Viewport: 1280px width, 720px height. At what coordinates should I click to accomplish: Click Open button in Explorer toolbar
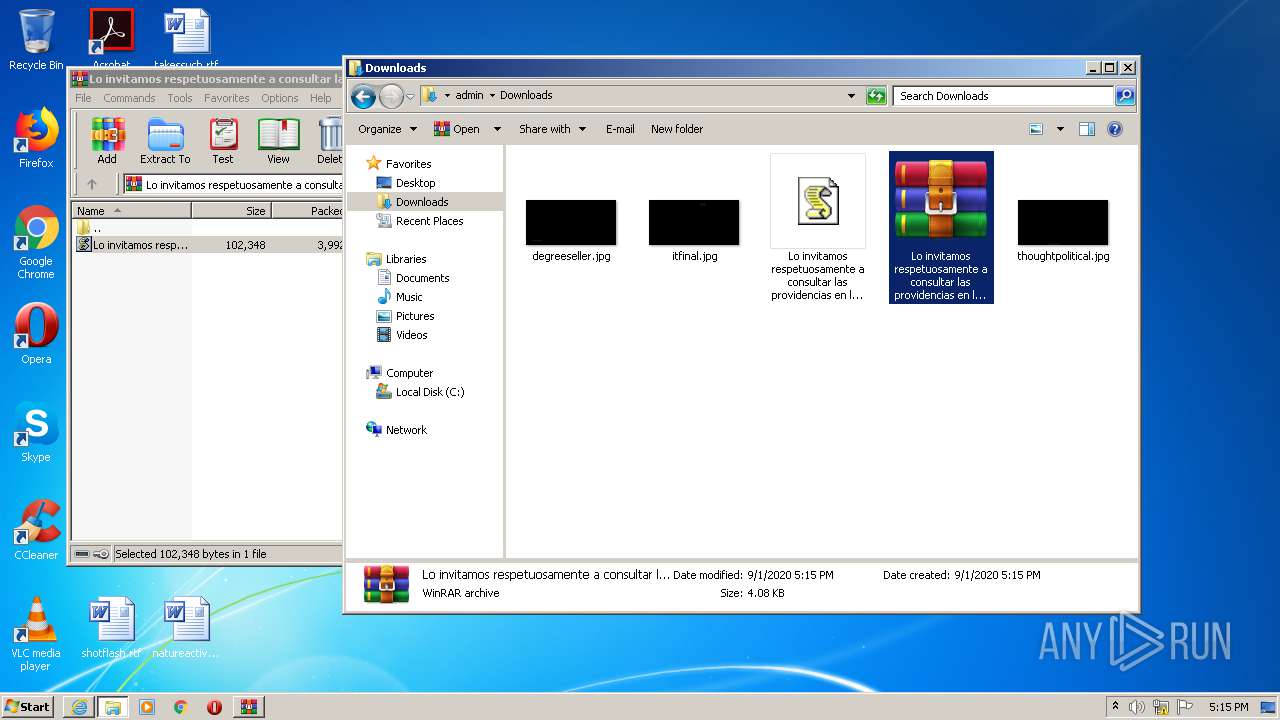pyautogui.click(x=456, y=129)
